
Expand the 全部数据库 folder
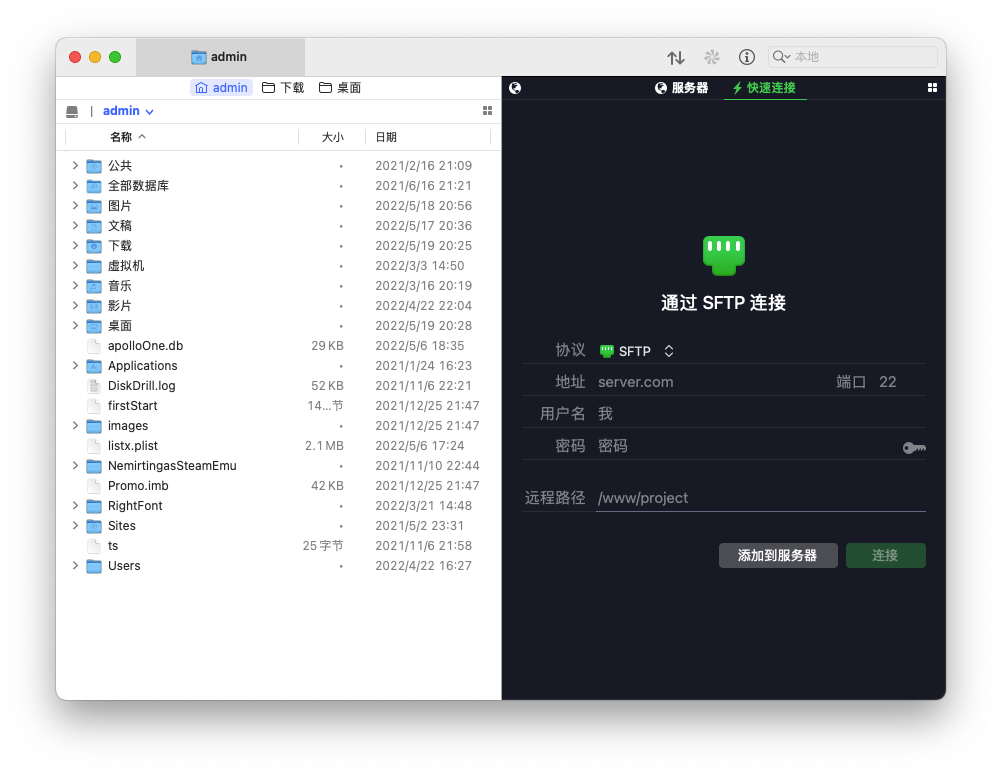coord(75,186)
